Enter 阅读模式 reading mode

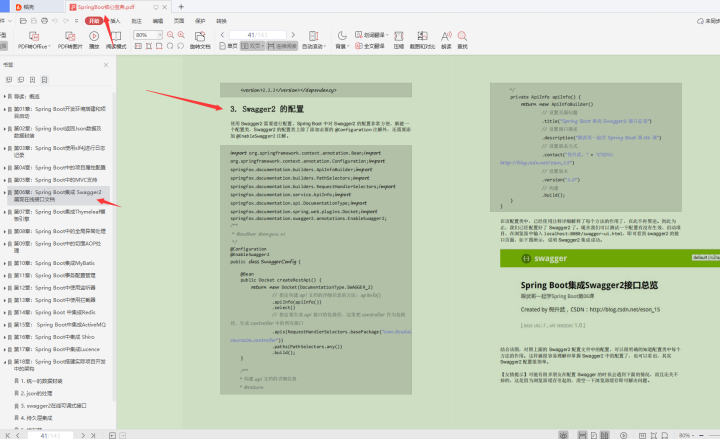[x=116, y=40]
